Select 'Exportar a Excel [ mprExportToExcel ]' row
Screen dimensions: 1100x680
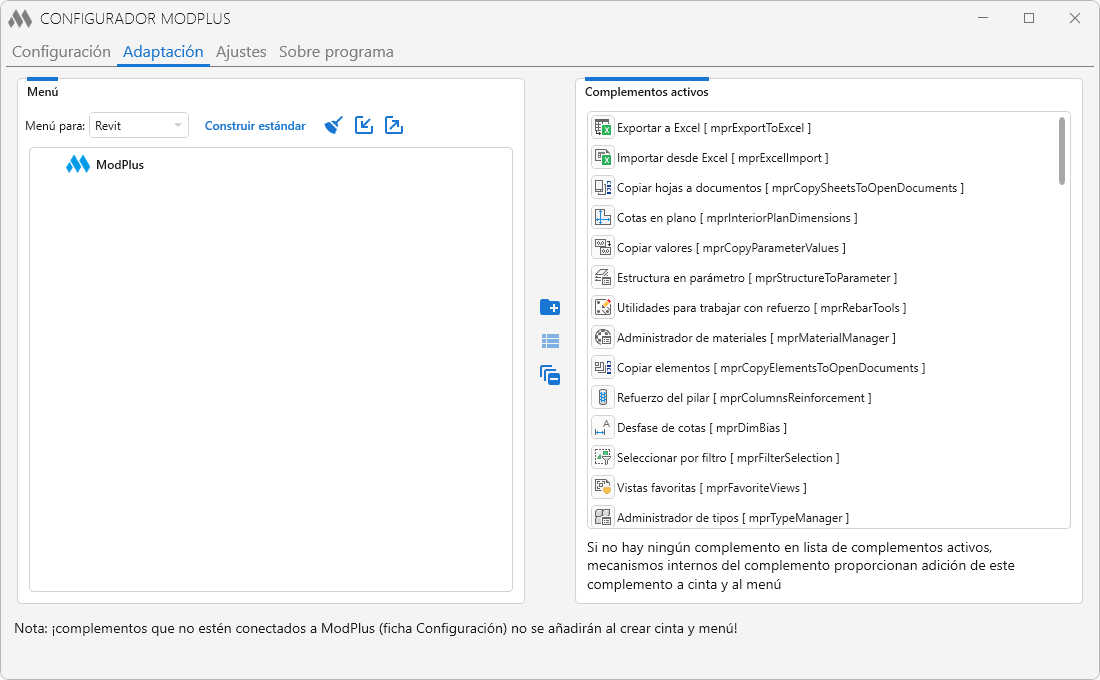click(x=822, y=128)
